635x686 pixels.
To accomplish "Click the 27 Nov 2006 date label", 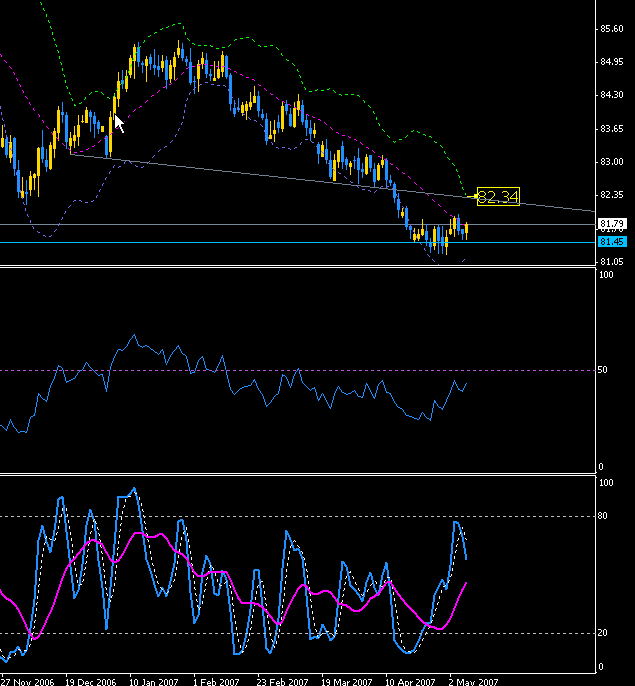I will [27, 682].
